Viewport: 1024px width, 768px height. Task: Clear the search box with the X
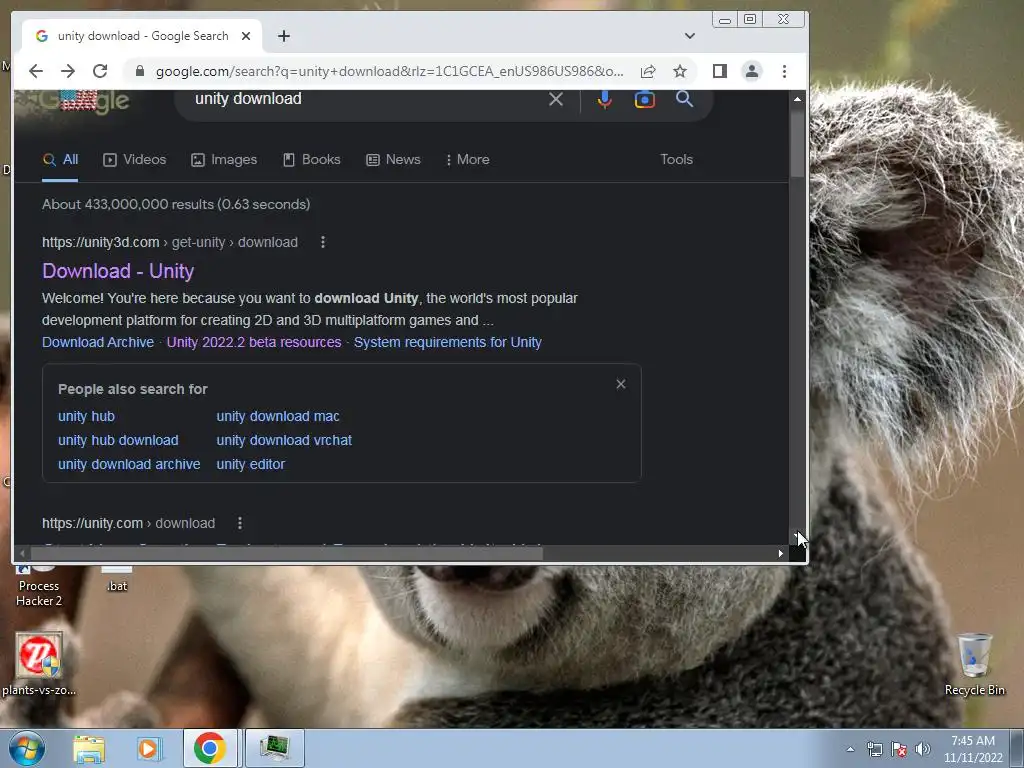coord(556,99)
